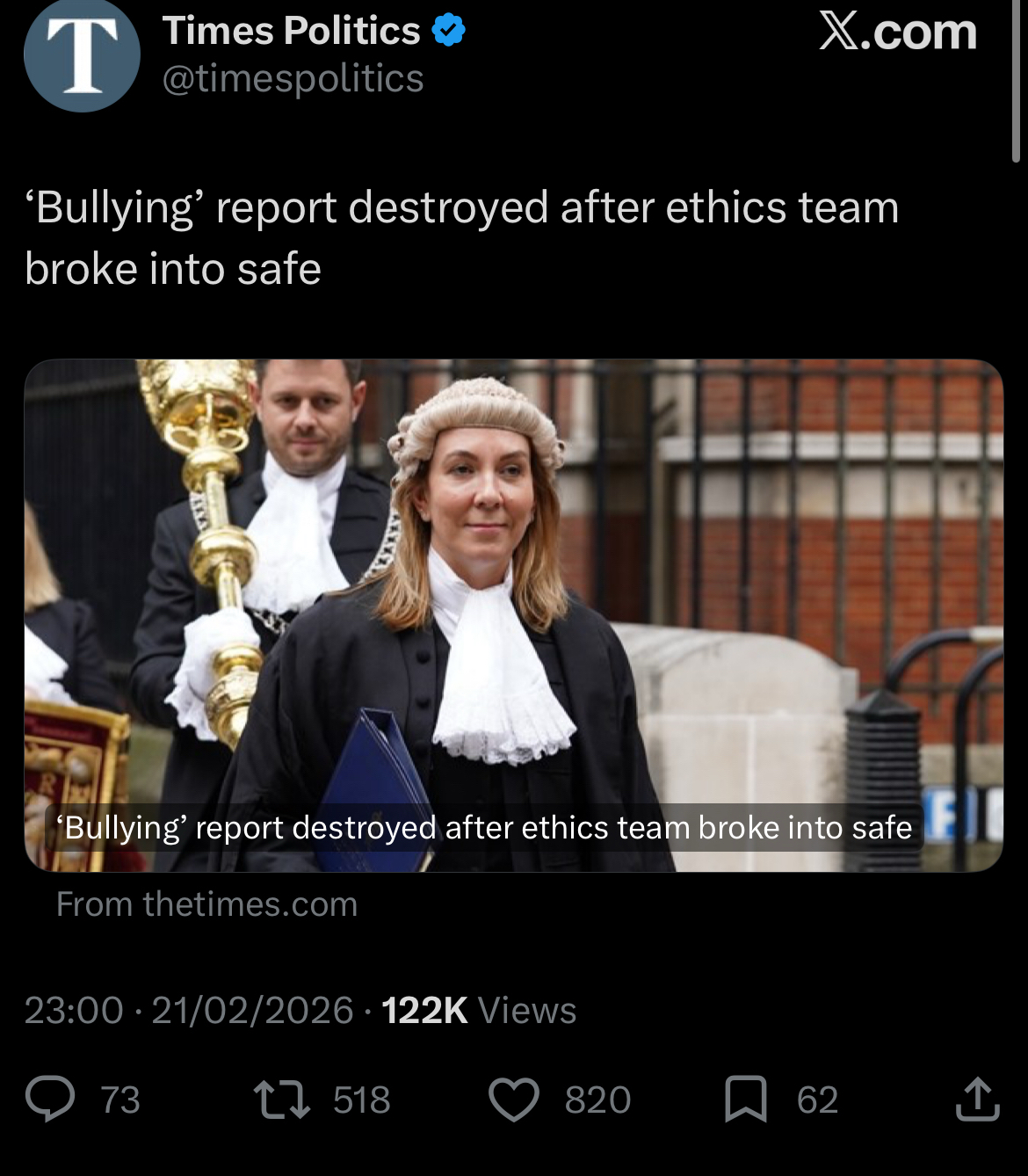Image resolution: width=1028 pixels, height=1176 pixels.
Task: Bookmark this post
Action: (x=745, y=1100)
